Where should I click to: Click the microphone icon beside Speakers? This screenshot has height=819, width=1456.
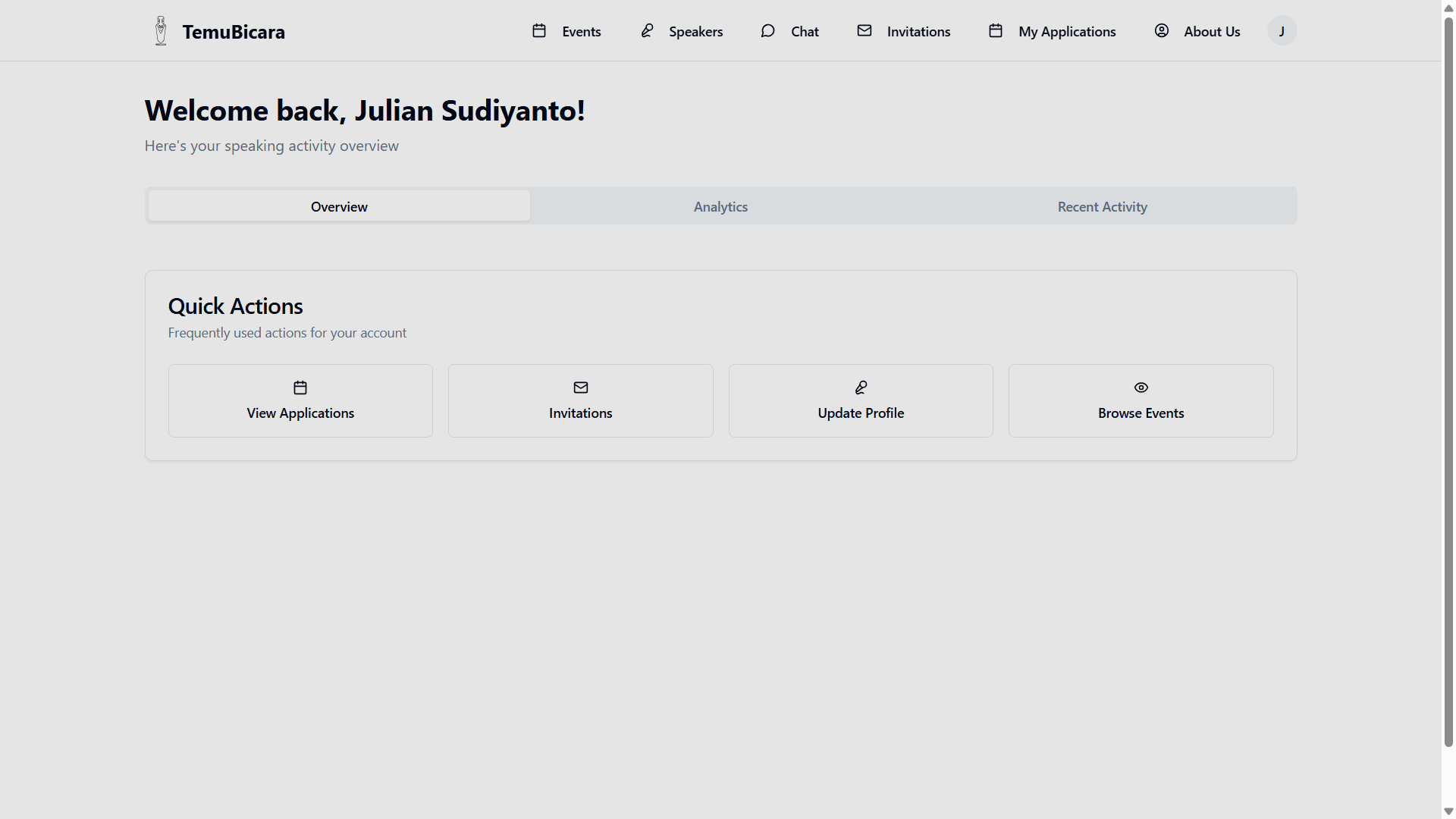647,31
